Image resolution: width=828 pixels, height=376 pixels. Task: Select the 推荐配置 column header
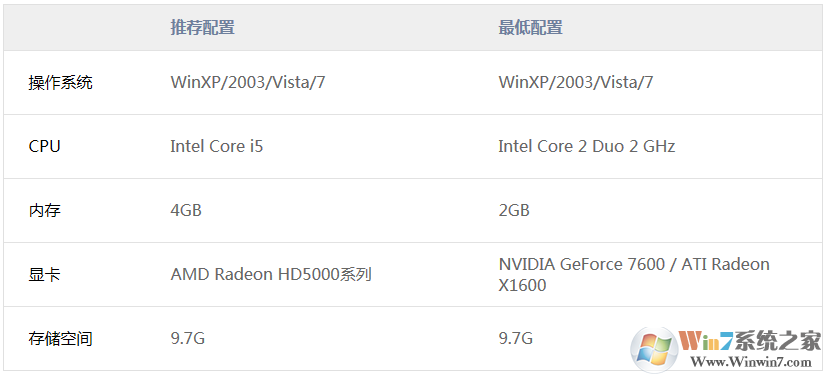point(202,27)
